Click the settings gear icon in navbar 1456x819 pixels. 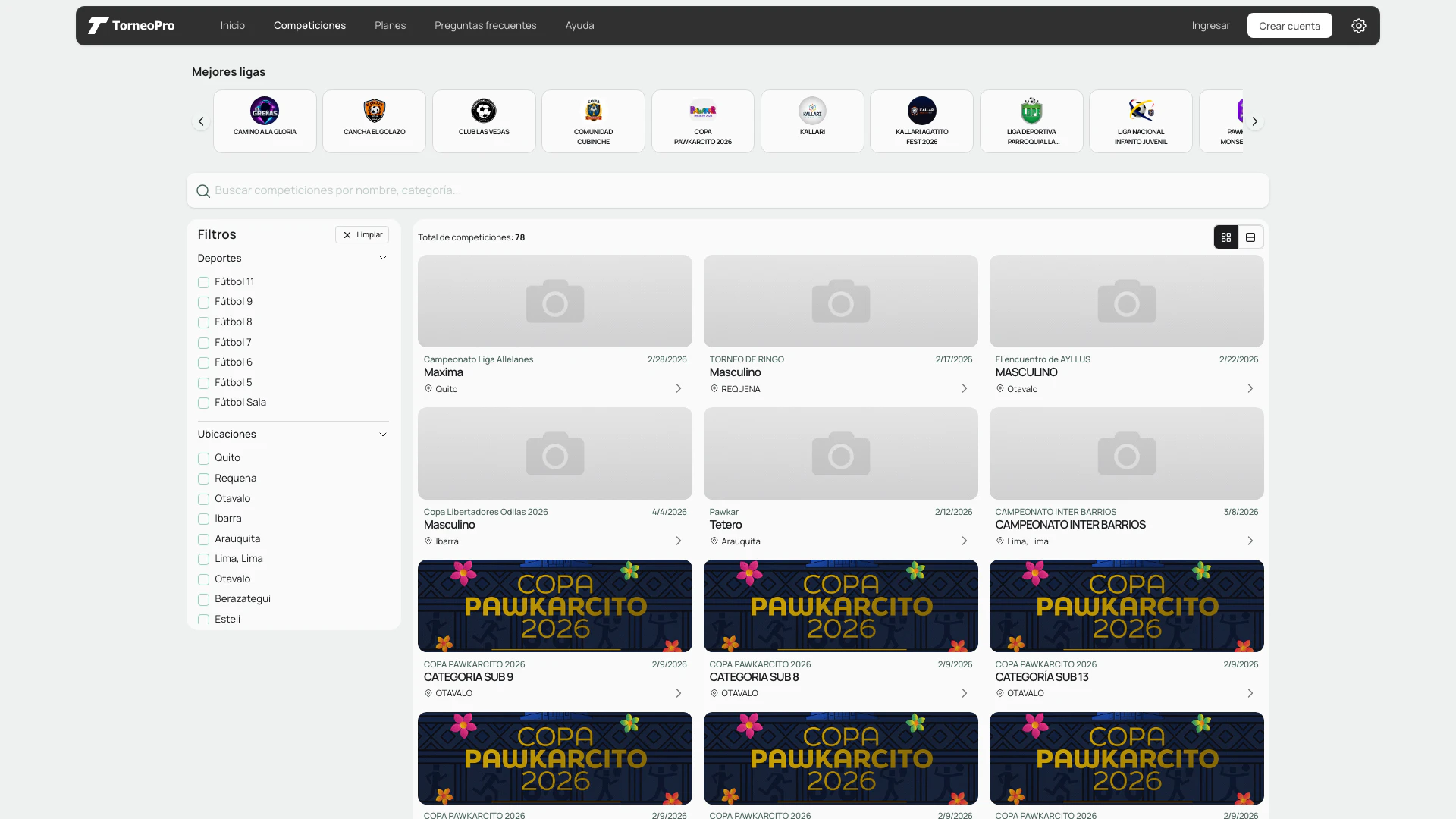pos(1358,26)
